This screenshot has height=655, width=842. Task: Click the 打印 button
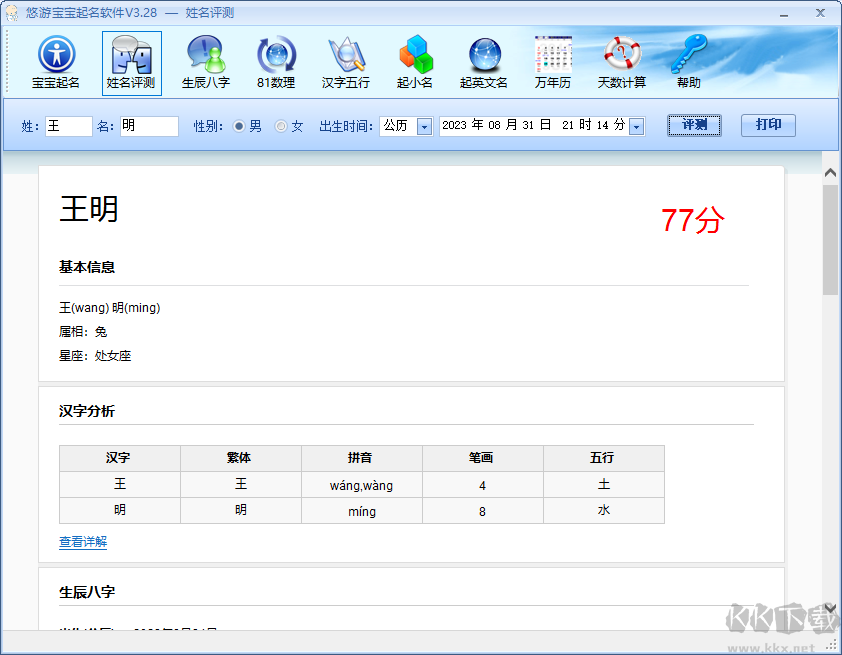click(768, 126)
